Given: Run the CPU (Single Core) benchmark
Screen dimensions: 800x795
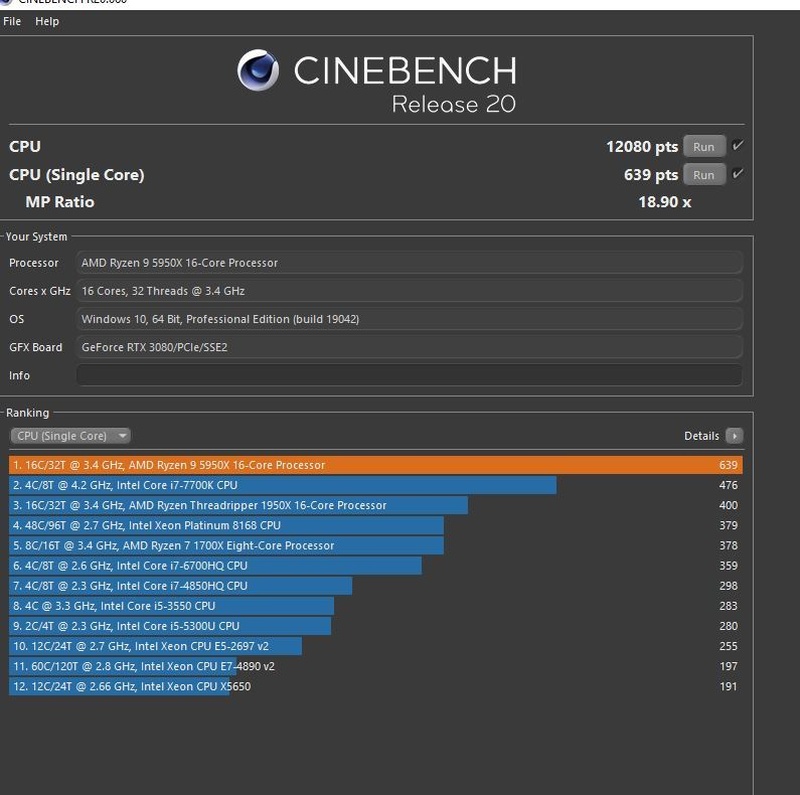Looking at the screenshot, I should pyautogui.click(x=704, y=175).
